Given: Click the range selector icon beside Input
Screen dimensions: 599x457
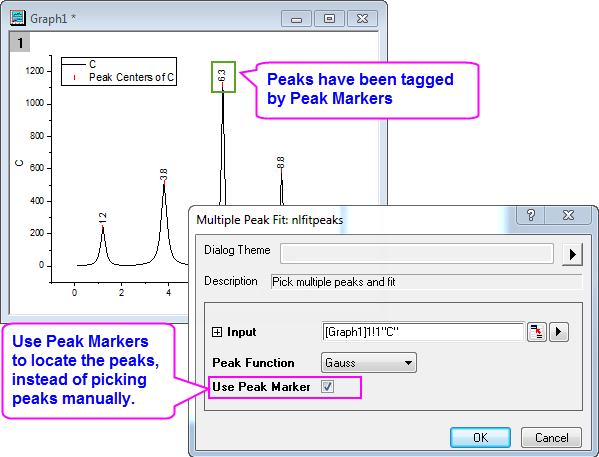Looking at the screenshot, I should coord(537,332).
